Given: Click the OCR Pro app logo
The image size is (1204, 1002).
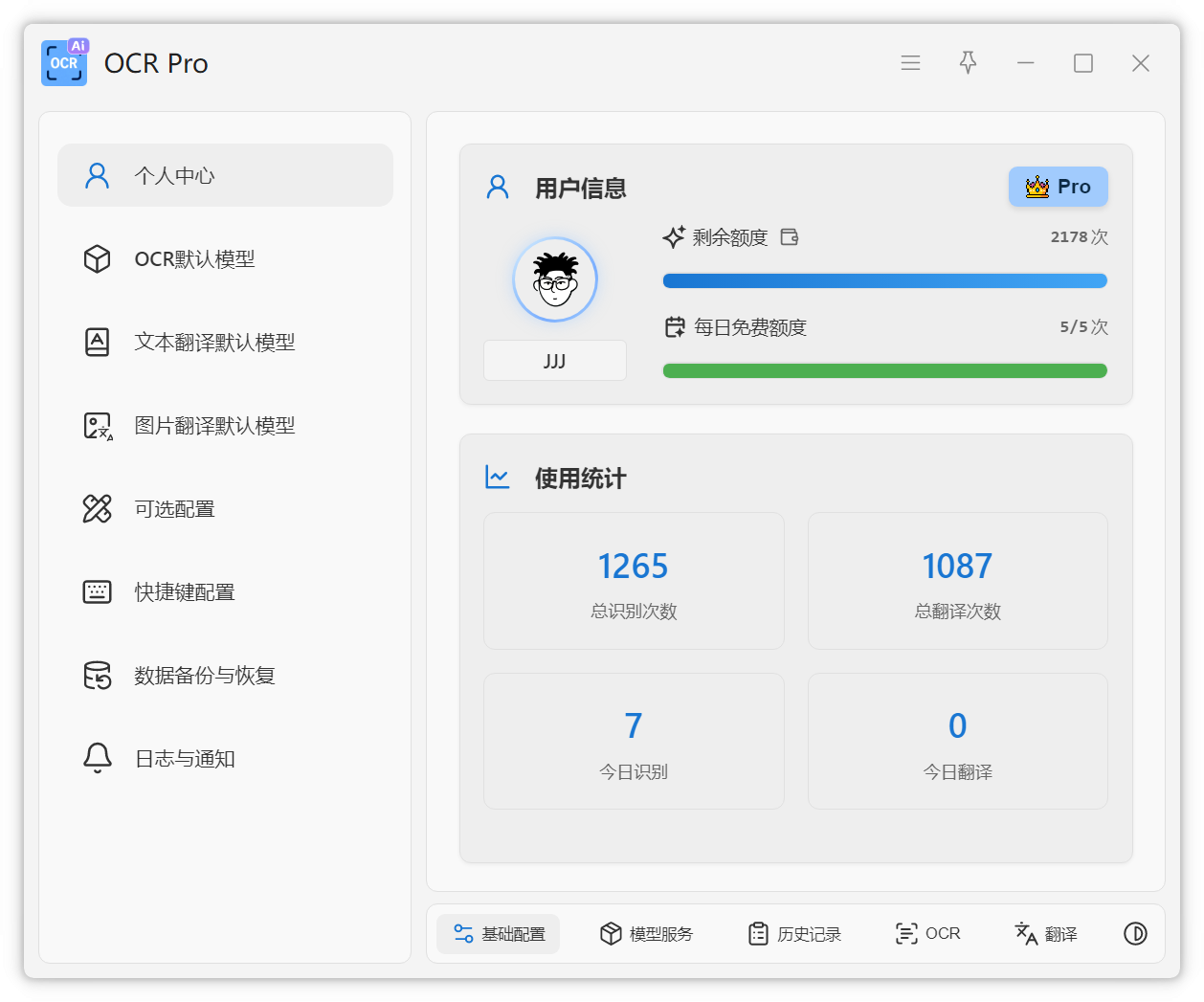Looking at the screenshot, I should (x=64, y=63).
